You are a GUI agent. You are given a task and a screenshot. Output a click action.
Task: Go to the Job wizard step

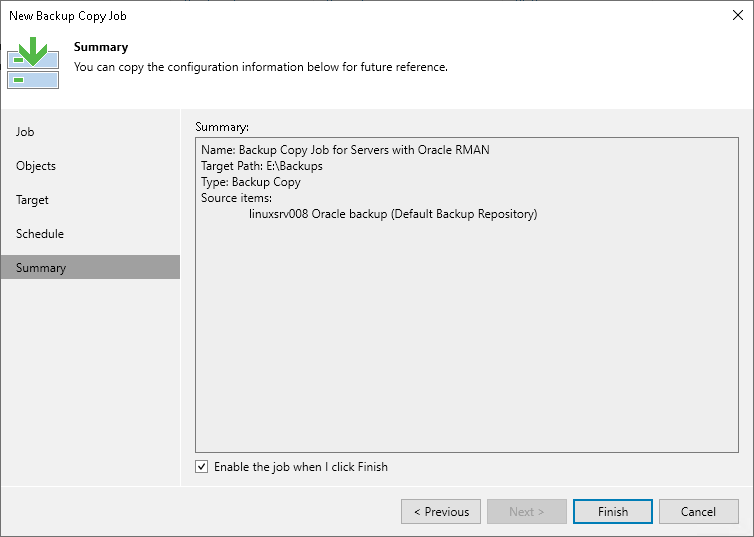tap(90, 132)
